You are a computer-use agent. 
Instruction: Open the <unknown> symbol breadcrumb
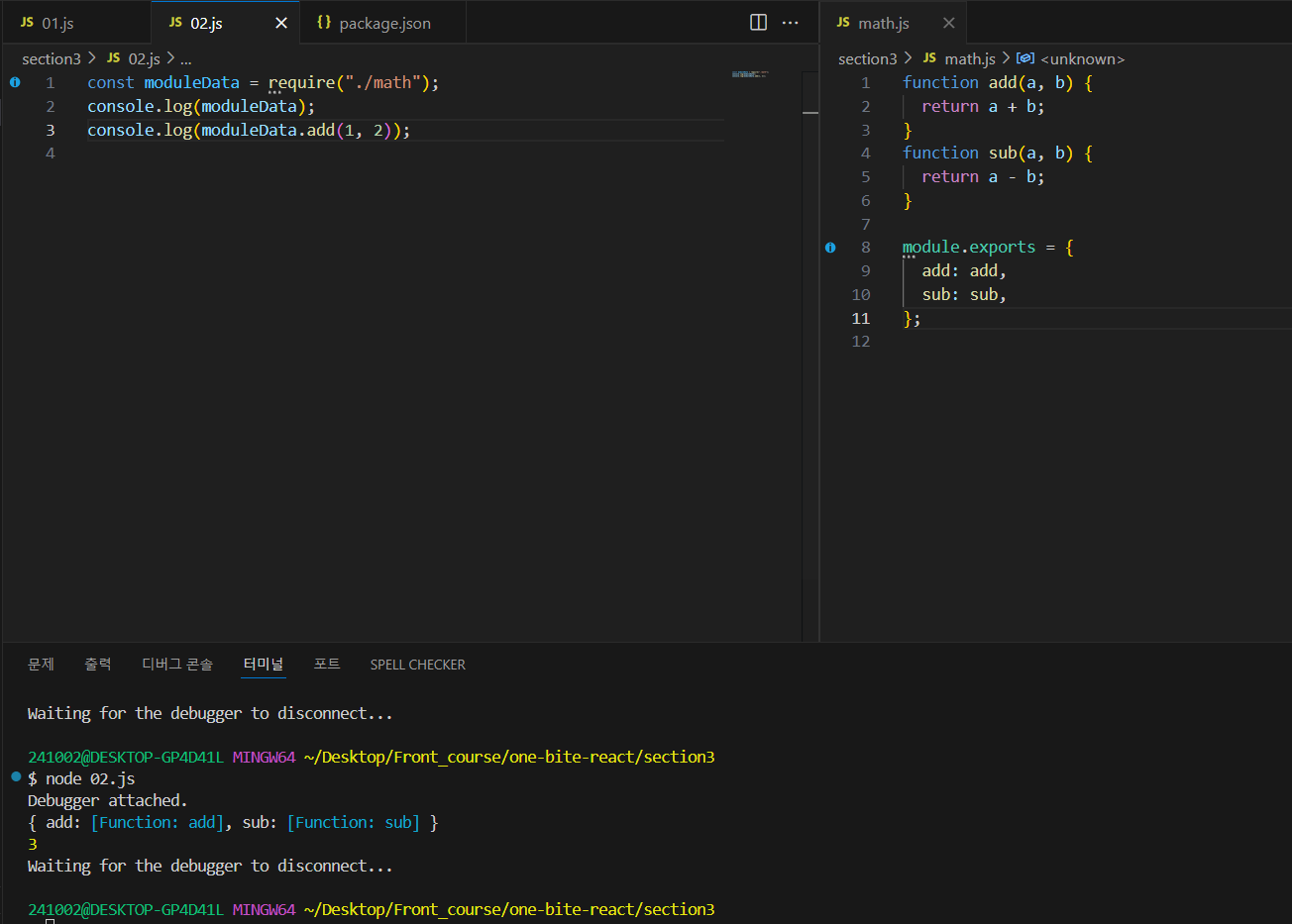pos(1082,59)
